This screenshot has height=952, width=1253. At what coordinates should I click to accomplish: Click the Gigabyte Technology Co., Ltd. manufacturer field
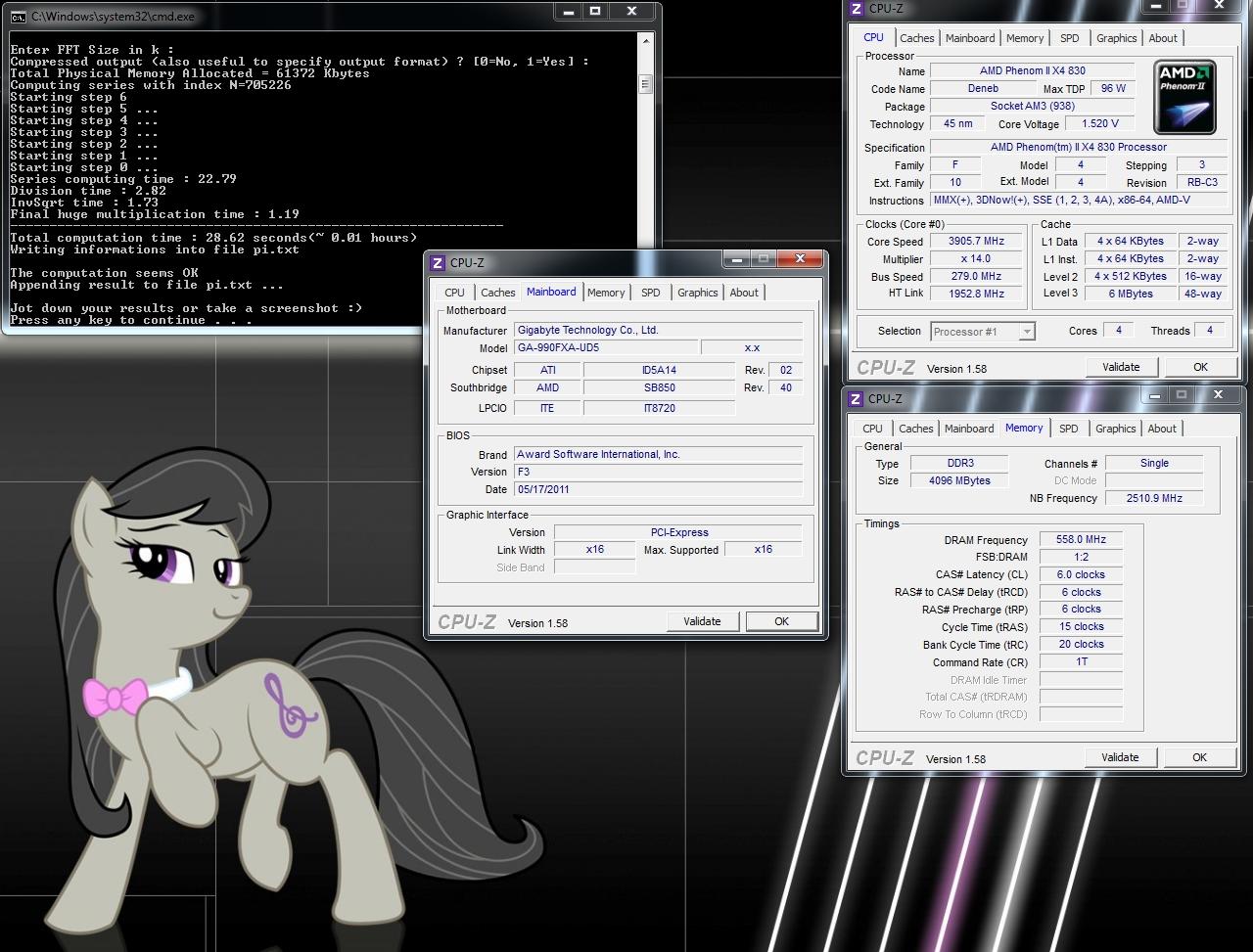(659, 331)
